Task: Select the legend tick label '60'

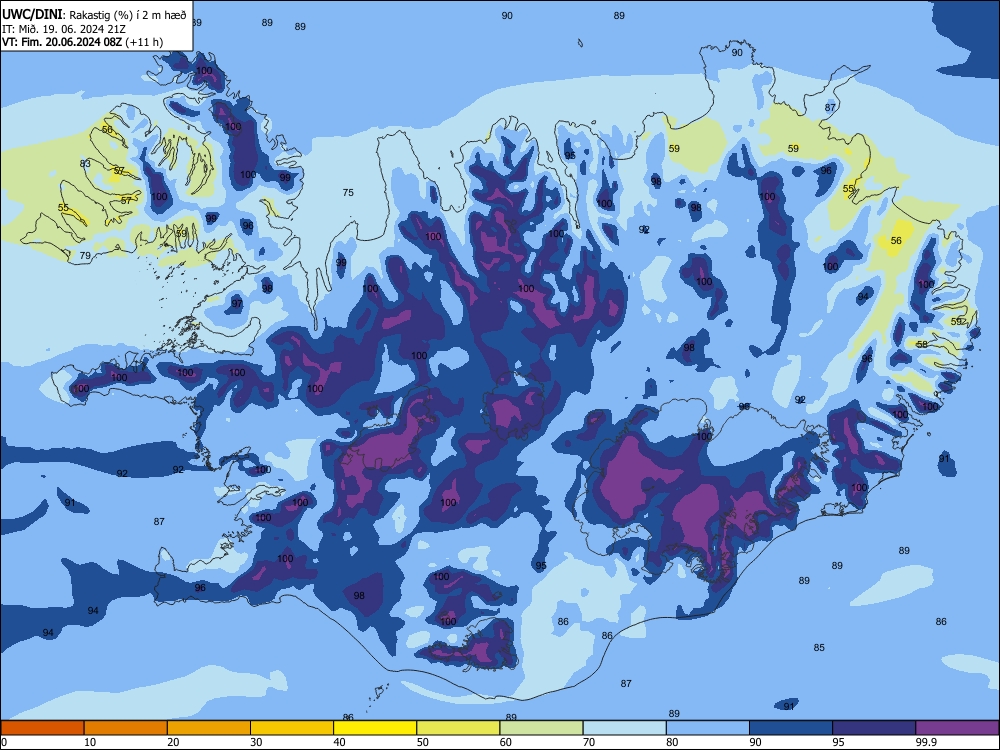Action: [x=506, y=742]
